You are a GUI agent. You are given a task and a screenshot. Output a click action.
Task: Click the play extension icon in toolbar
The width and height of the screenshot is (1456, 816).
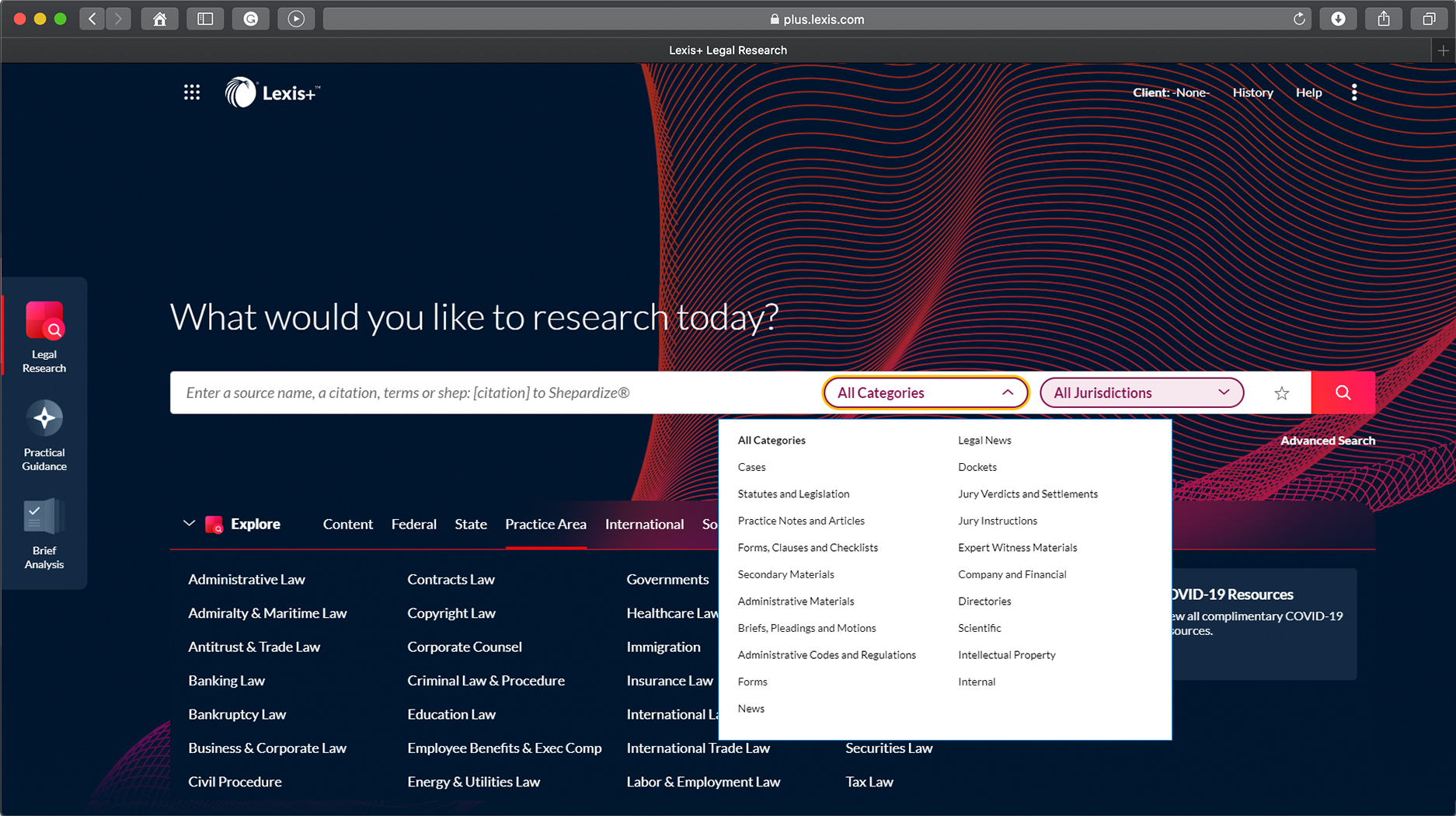(296, 19)
